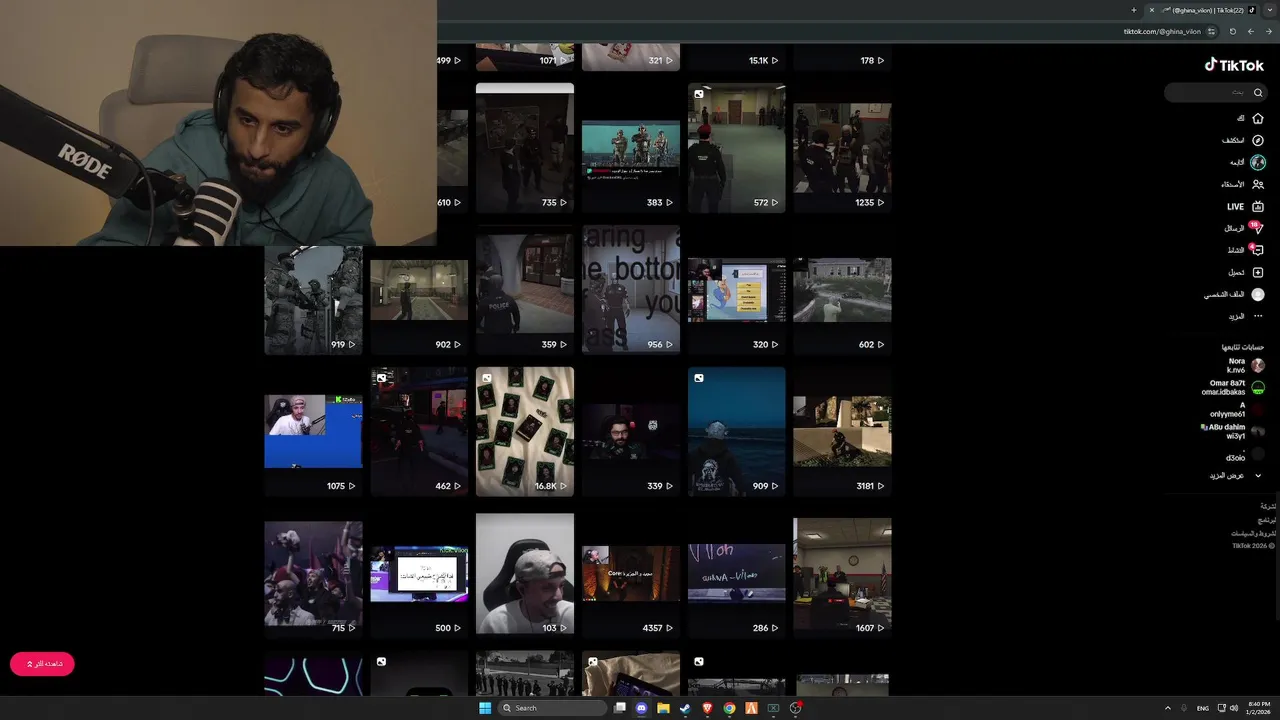Click the search magnifier icon in TikTok
The height and width of the screenshot is (720, 1280).
[x=1258, y=92]
